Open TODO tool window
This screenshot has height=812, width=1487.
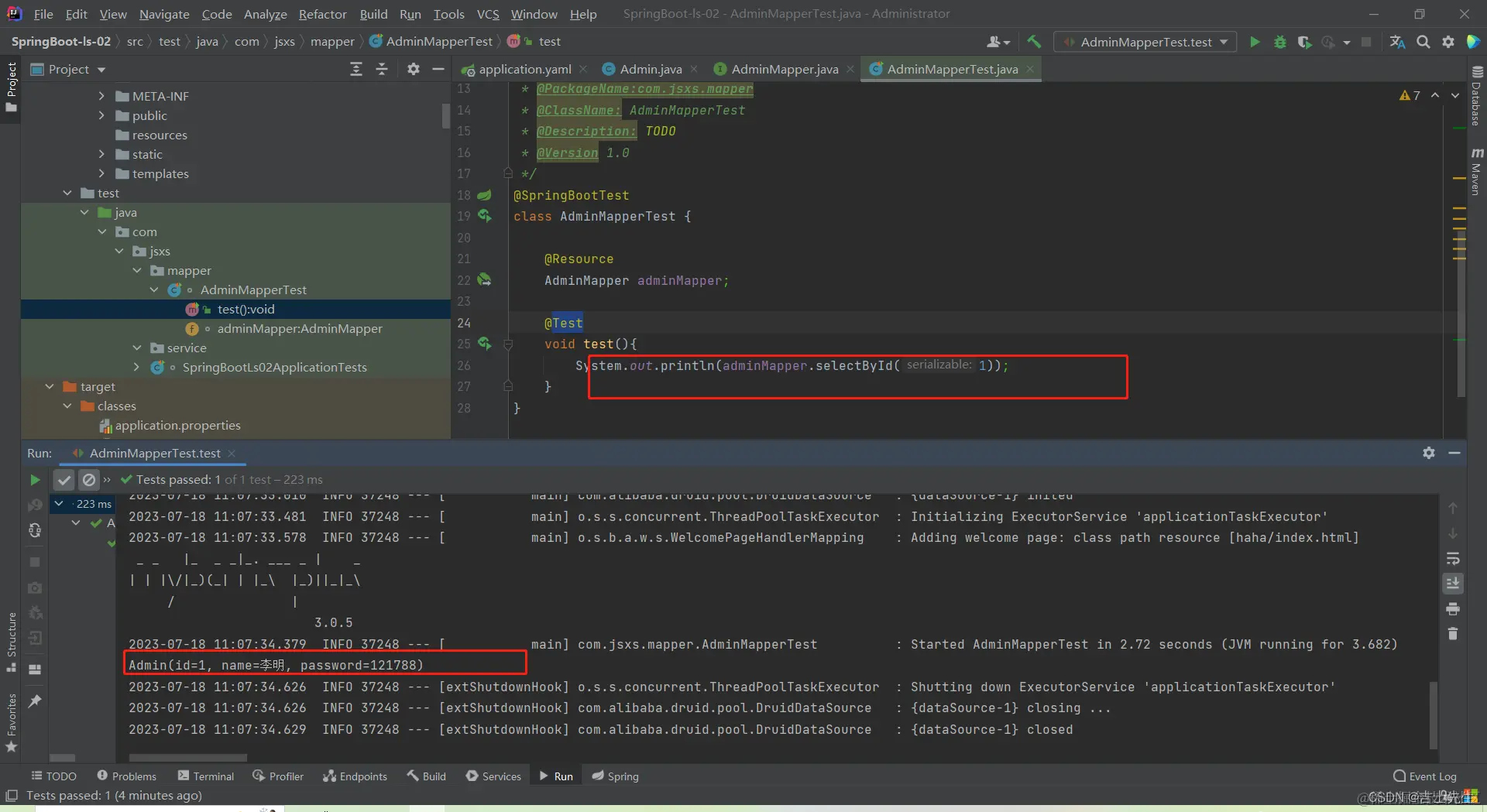[53, 776]
